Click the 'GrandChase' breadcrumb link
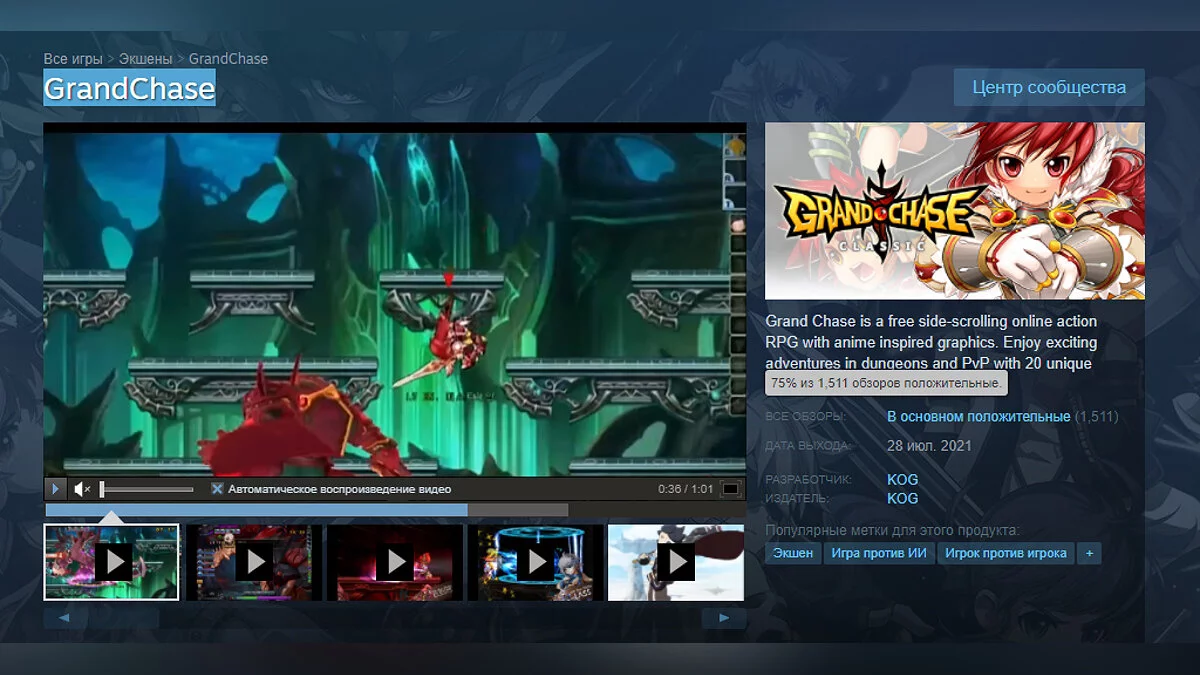This screenshot has width=1200, height=675. click(228, 59)
